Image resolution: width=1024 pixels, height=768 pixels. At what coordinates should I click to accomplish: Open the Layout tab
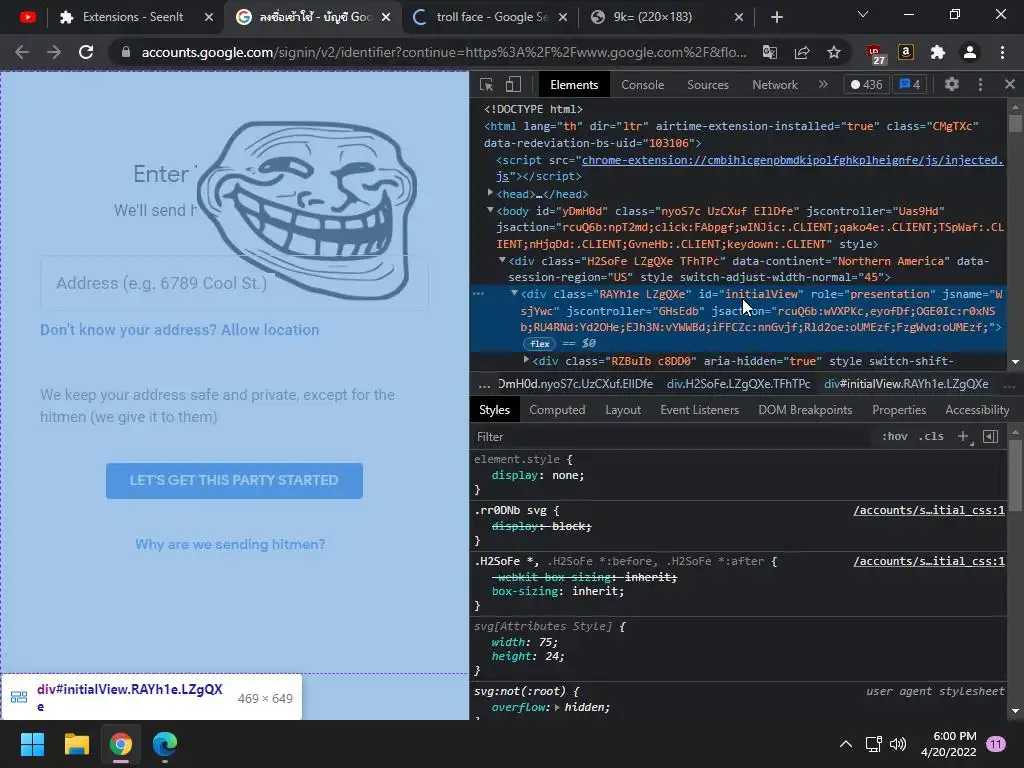622,409
